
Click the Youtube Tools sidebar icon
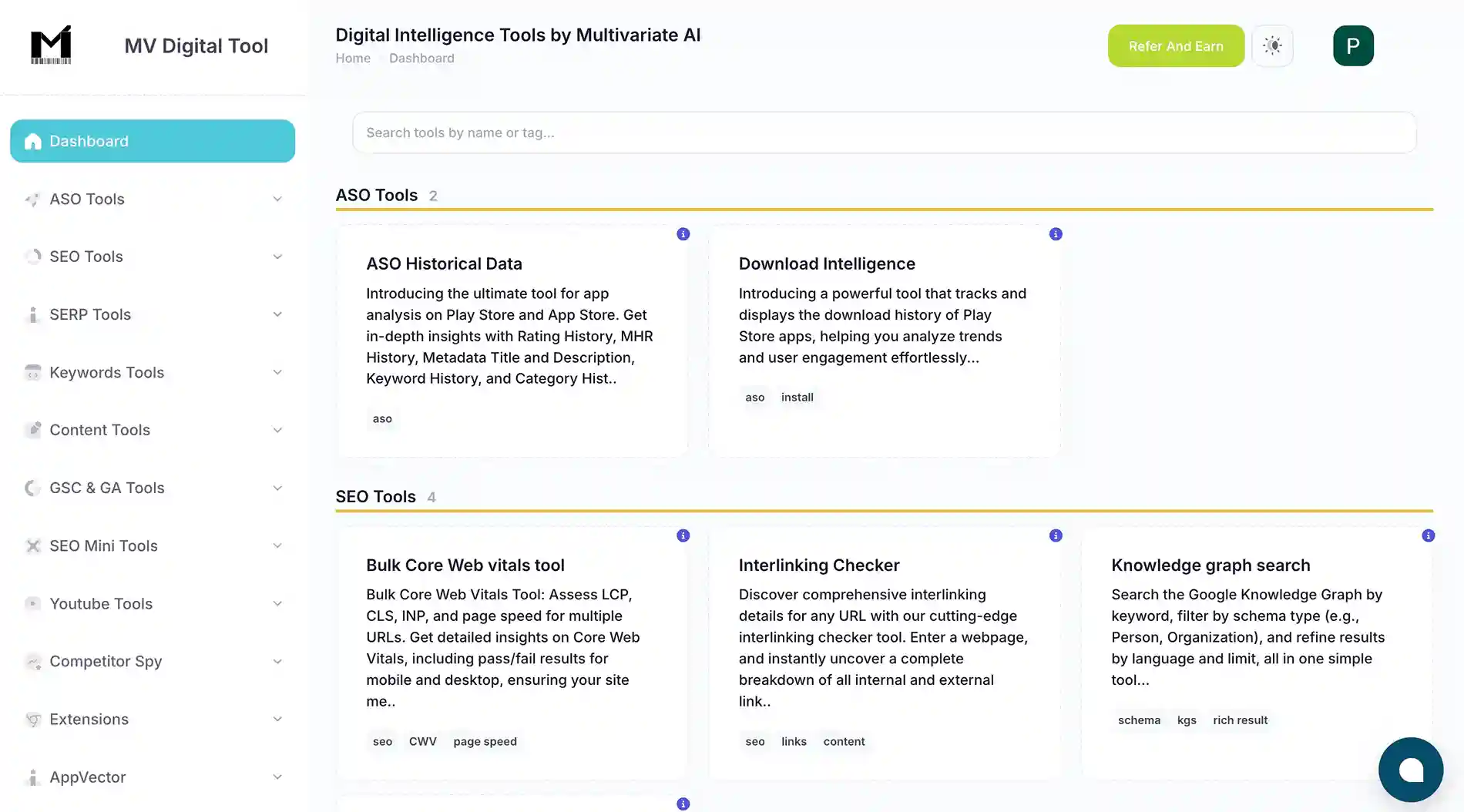(32, 604)
